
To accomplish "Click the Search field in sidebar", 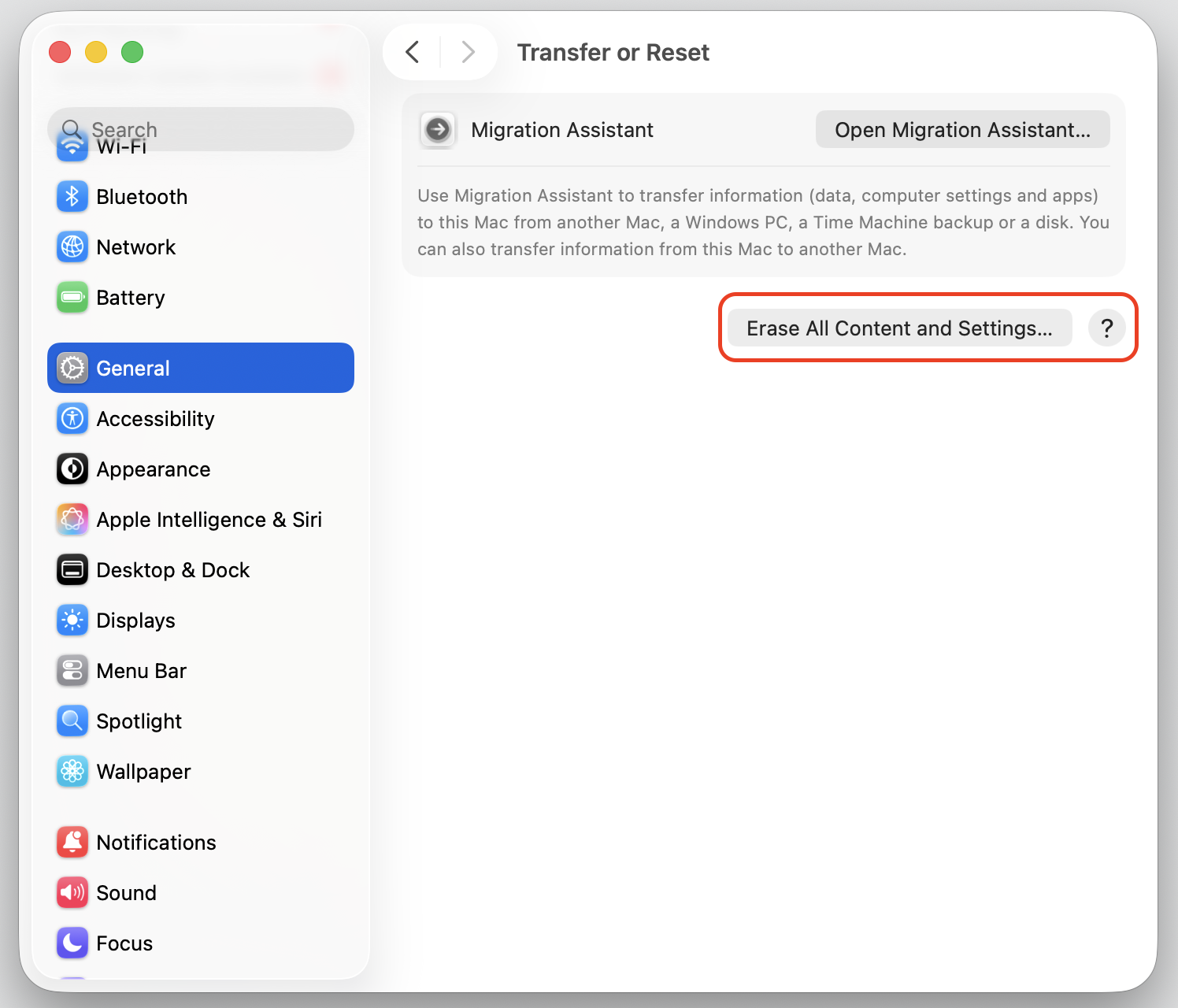I will [201, 129].
